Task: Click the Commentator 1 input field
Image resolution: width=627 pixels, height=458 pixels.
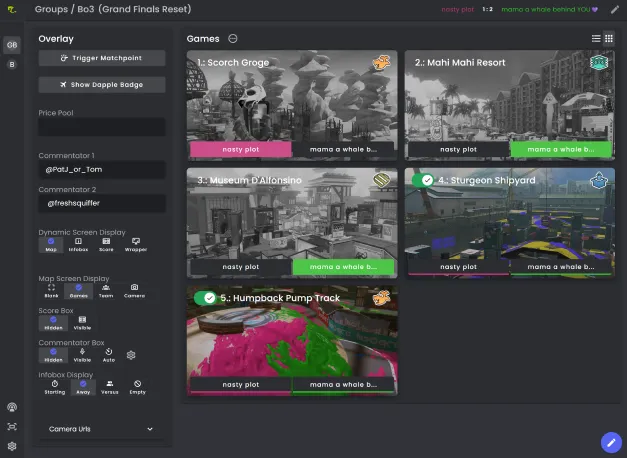Action: (101, 171)
